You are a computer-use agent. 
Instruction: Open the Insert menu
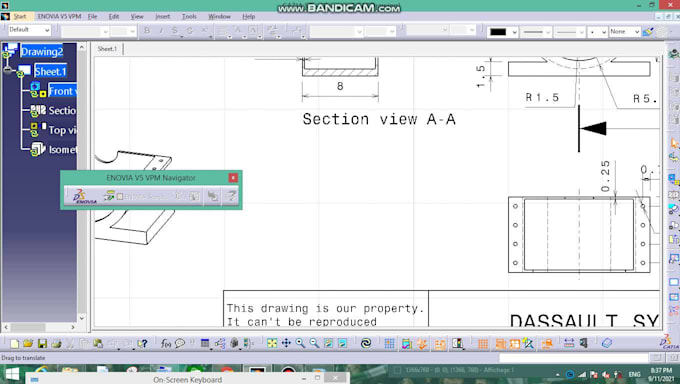(163, 16)
